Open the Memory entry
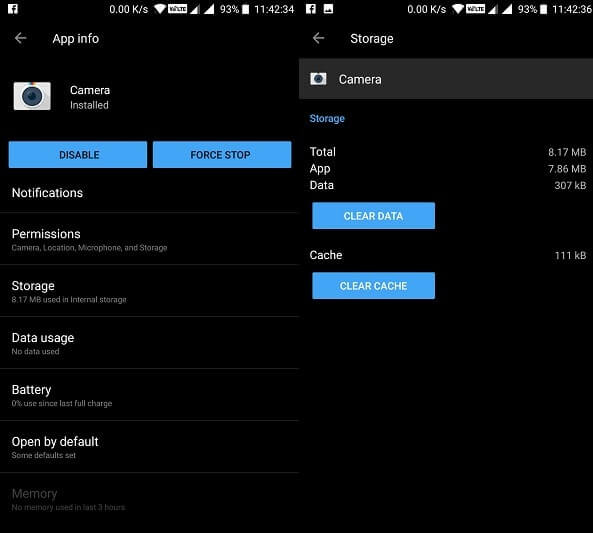This screenshot has height=533, width=593. 149,499
